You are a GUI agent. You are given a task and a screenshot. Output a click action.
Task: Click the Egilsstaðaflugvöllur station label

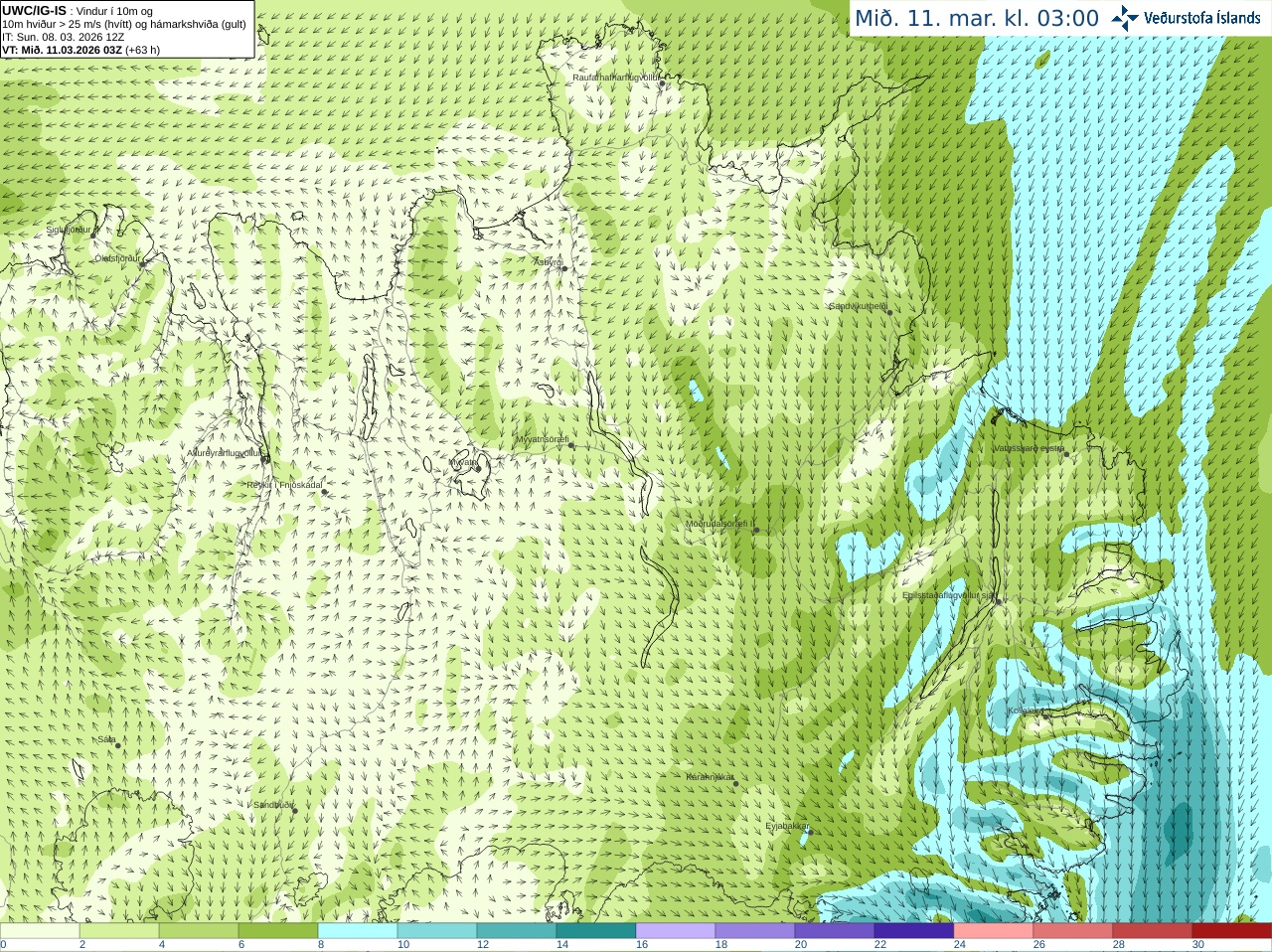click(x=949, y=595)
